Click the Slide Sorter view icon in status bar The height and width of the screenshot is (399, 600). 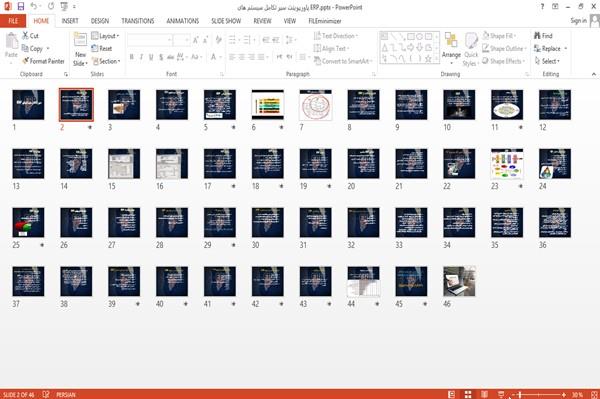tap(468, 394)
